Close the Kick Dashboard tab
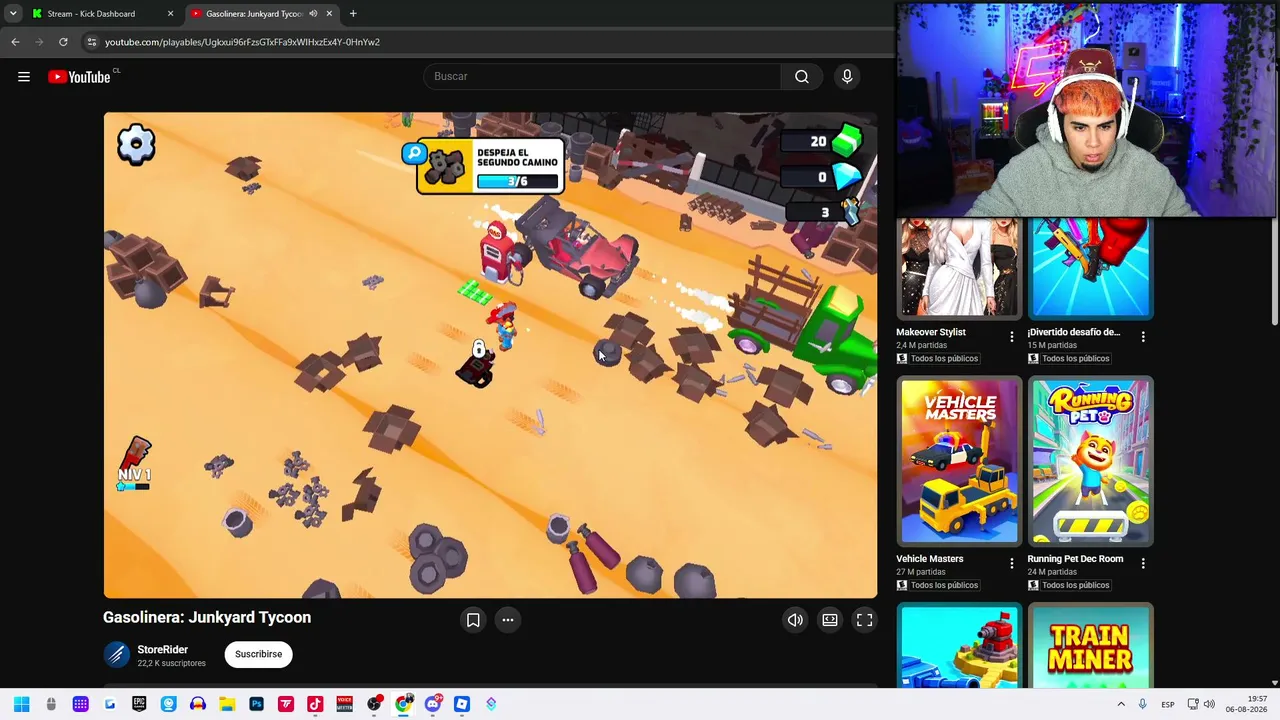The width and height of the screenshot is (1280, 720). coord(170,14)
